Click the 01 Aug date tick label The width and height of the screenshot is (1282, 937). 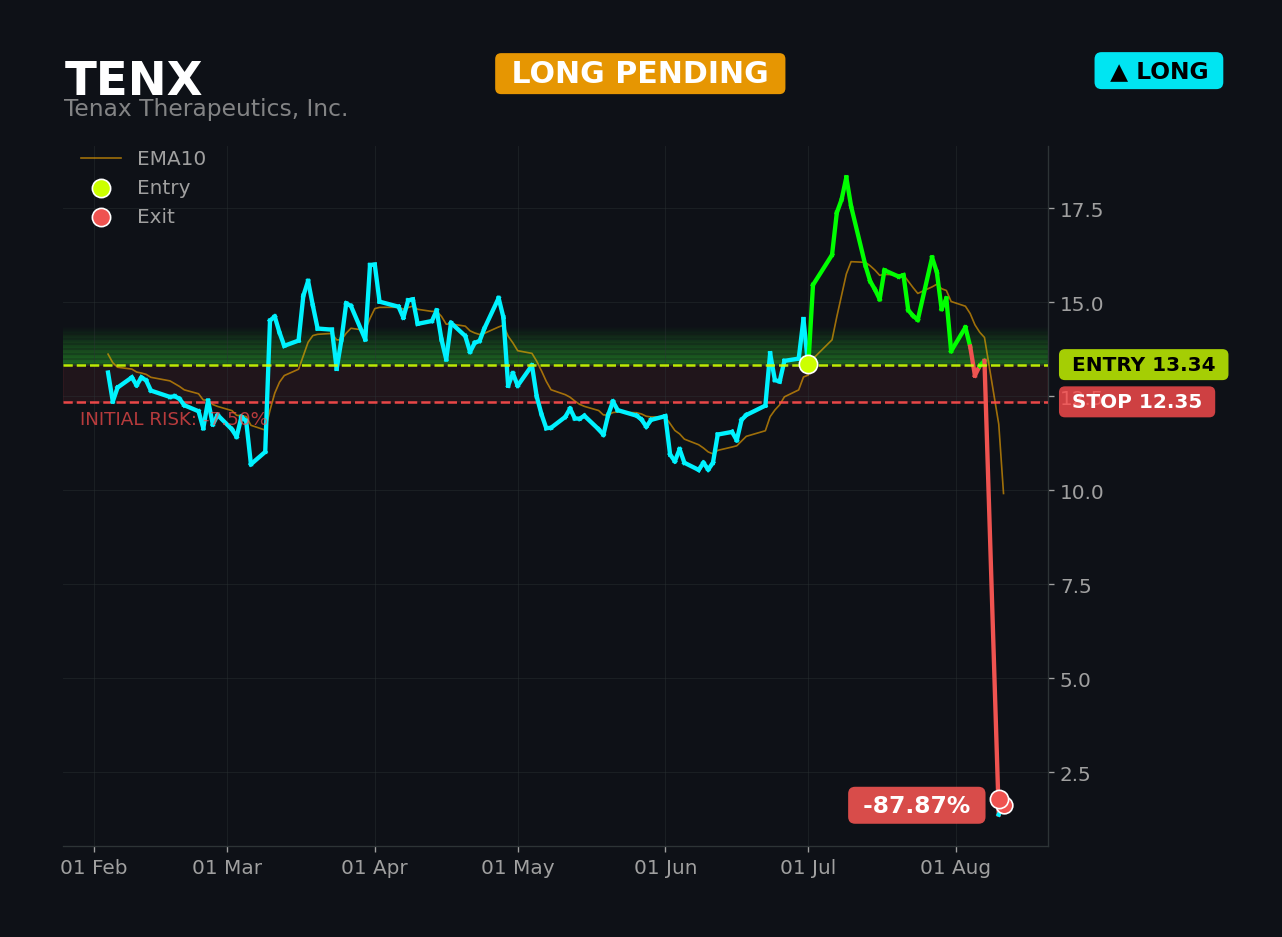tap(956, 868)
